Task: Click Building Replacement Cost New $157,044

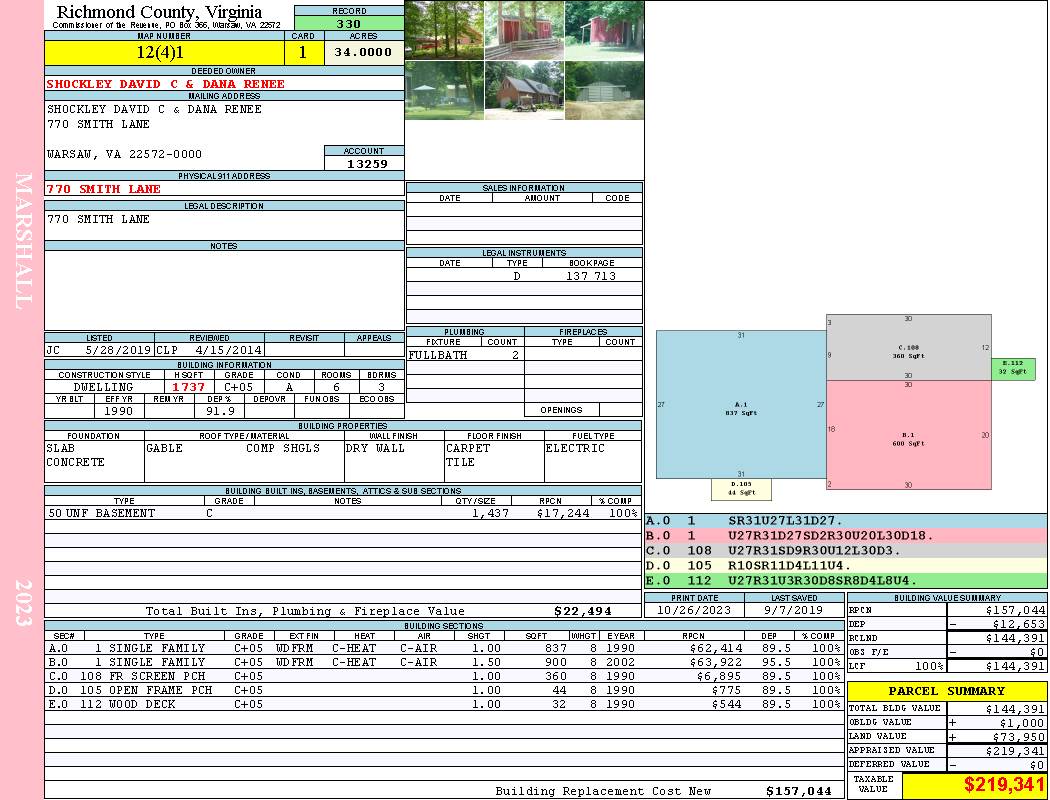Action: pos(799,791)
